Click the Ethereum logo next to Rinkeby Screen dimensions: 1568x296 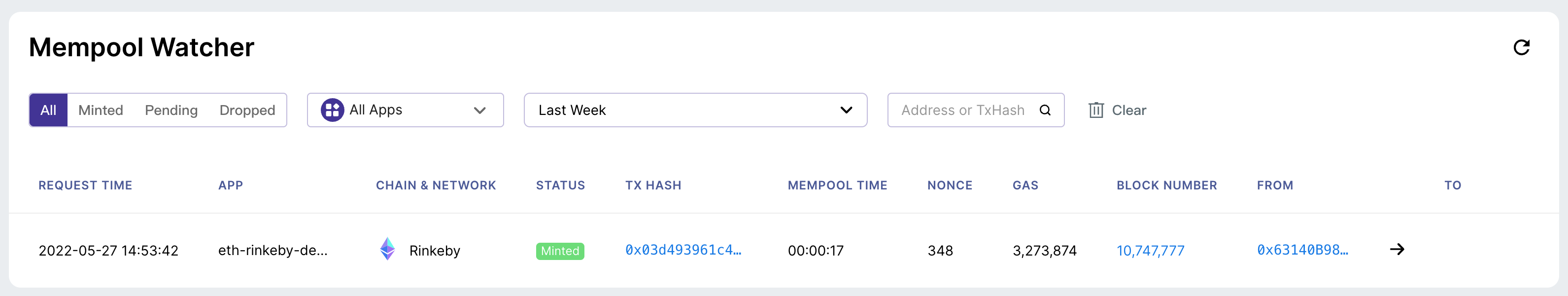pyautogui.click(x=388, y=249)
